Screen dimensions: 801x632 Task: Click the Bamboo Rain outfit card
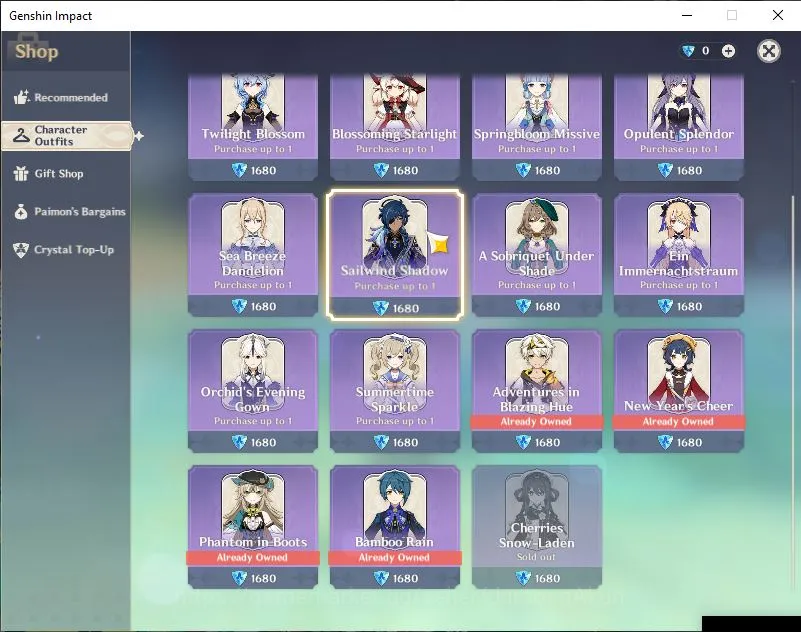[x=395, y=527]
